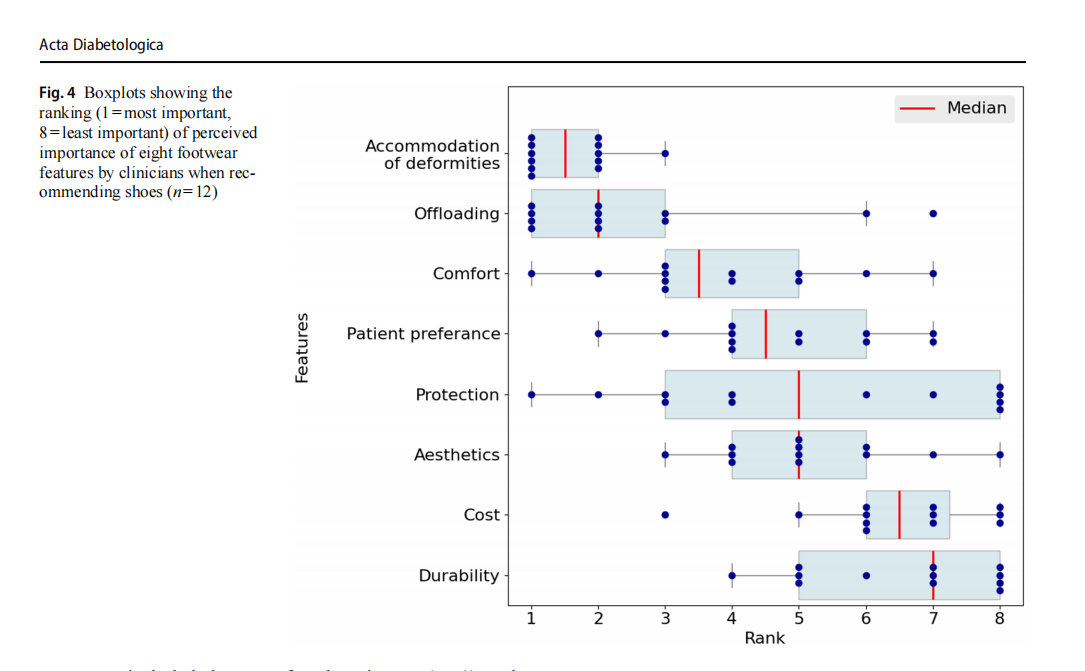Click the Offloading feature label
Screen dimensions: 1085x671
(x=456, y=214)
